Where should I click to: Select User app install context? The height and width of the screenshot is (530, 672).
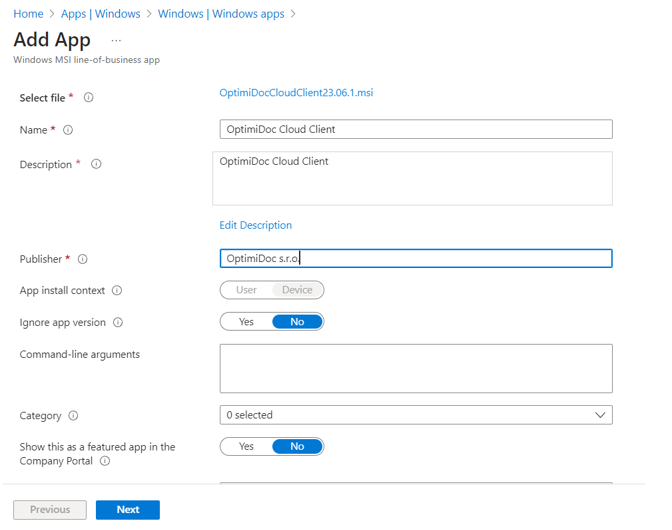point(246,290)
